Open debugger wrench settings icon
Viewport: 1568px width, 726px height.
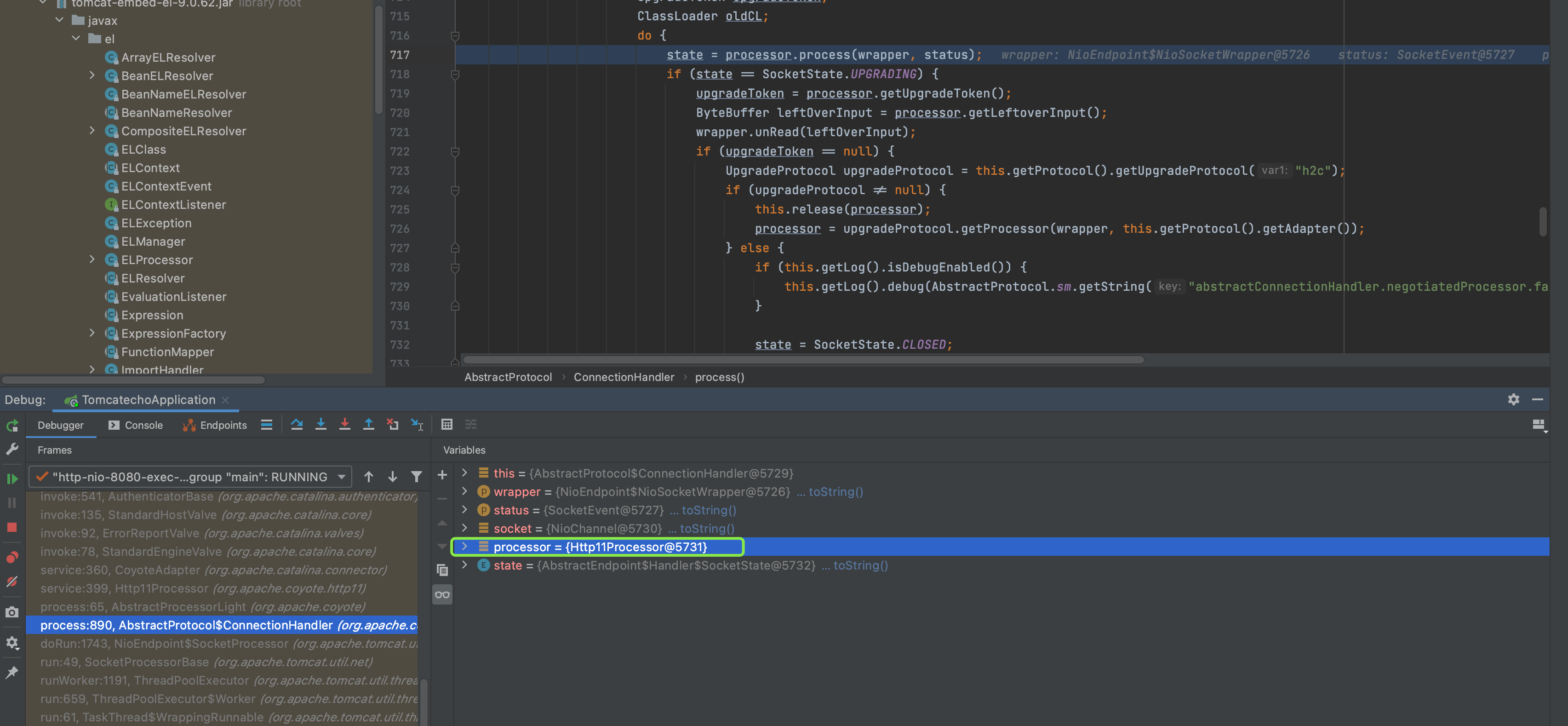tap(12, 449)
